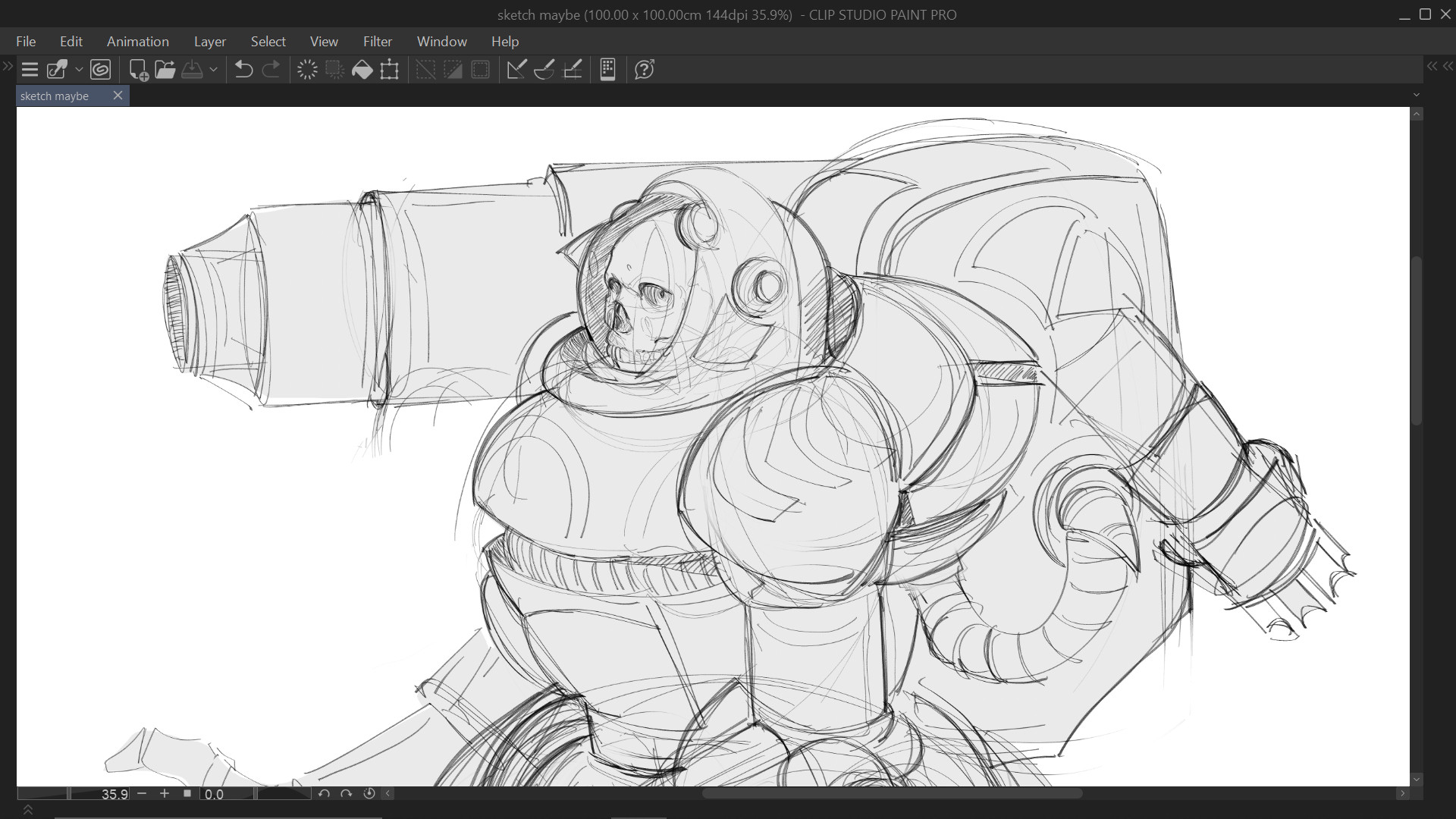Click the Open file folder icon
Image resolution: width=1456 pixels, height=819 pixels.
click(x=165, y=70)
